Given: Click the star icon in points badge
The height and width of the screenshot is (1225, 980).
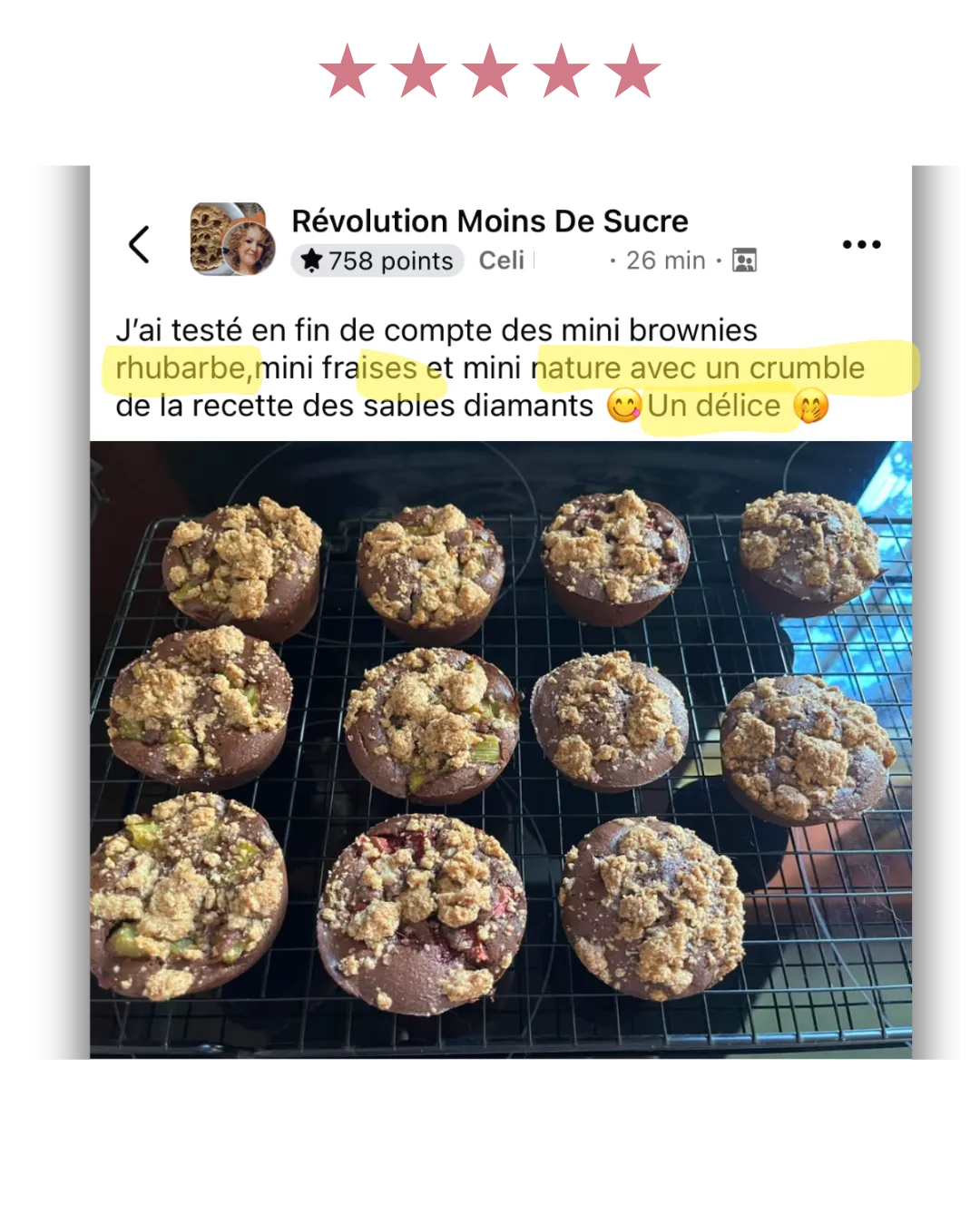Looking at the screenshot, I should pos(311,260).
